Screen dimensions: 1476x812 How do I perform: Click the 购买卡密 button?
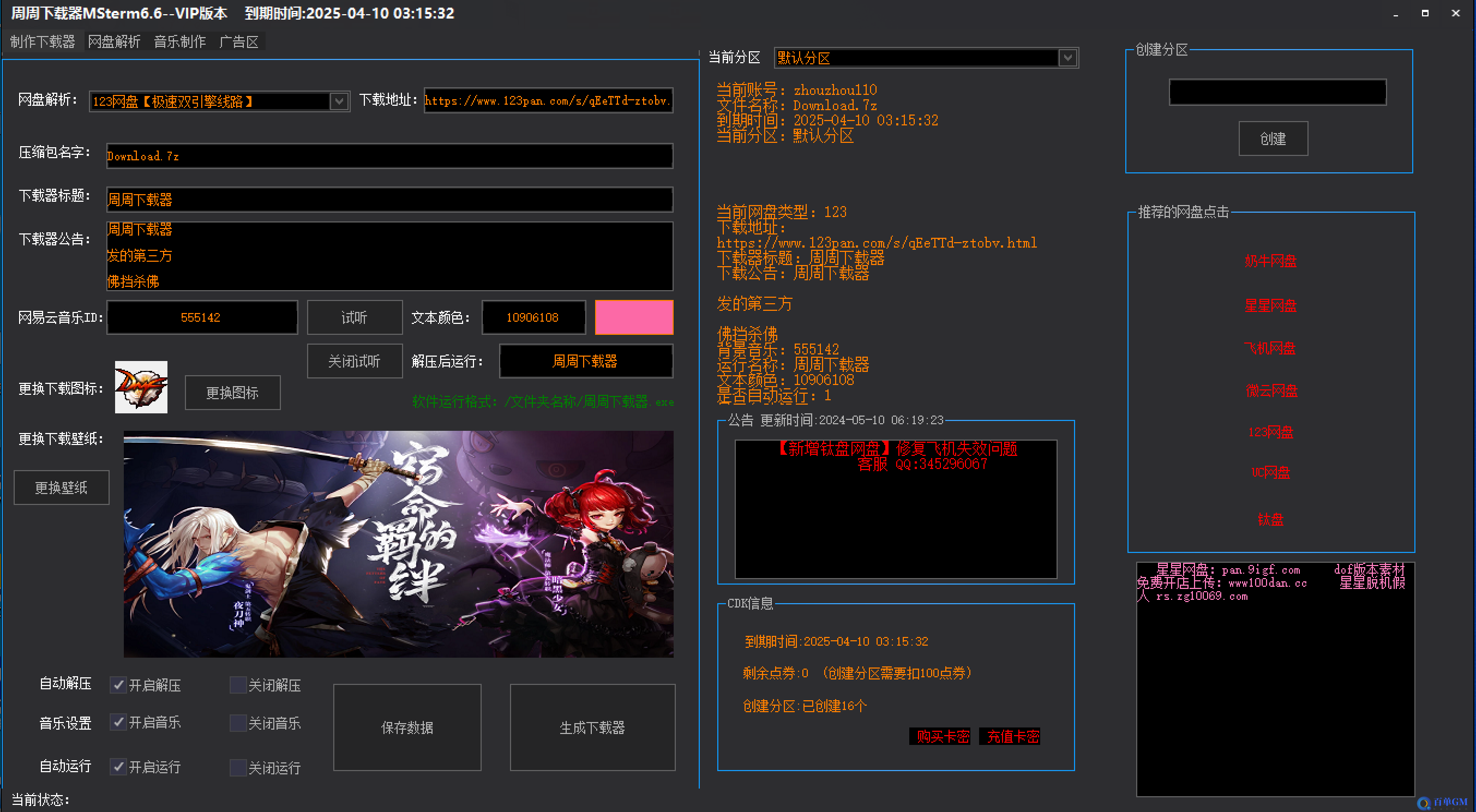tap(940, 736)
